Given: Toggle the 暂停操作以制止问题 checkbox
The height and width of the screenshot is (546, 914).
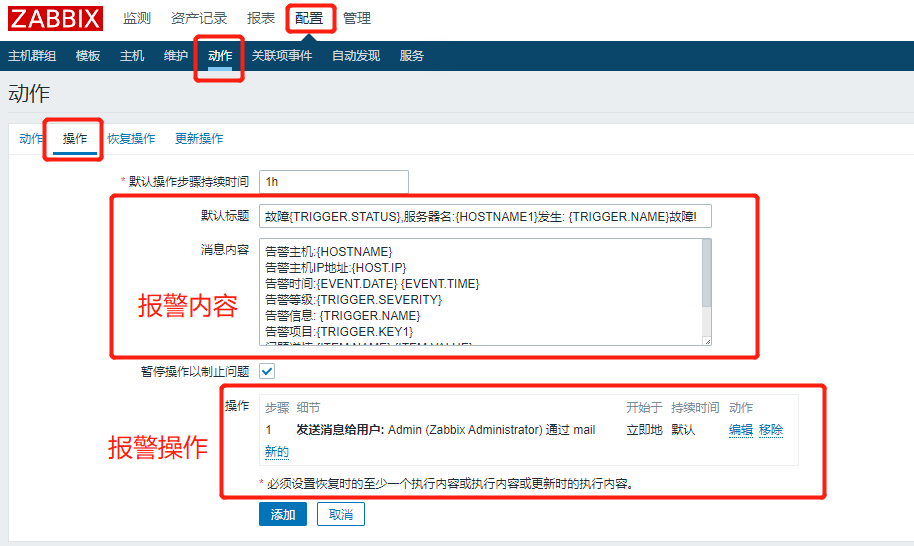Looking at the screenshot, I should [267, 371].
